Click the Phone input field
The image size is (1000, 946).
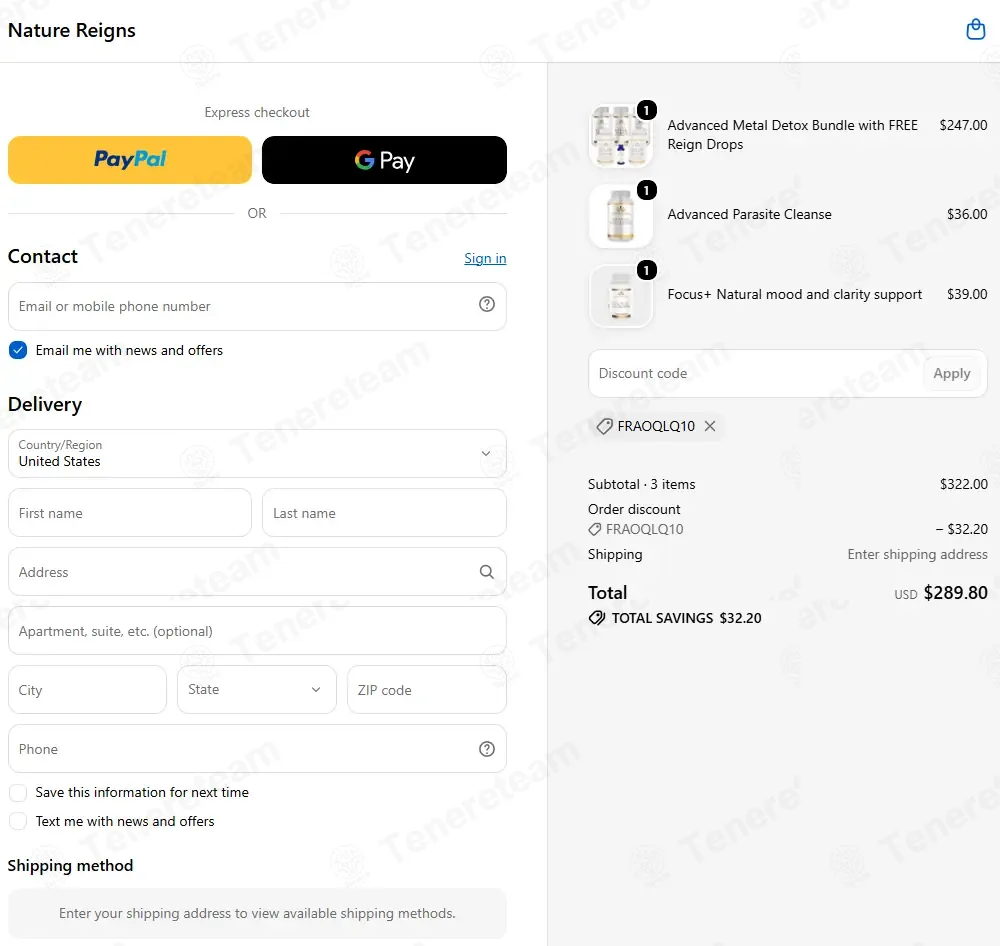(258, 749)
